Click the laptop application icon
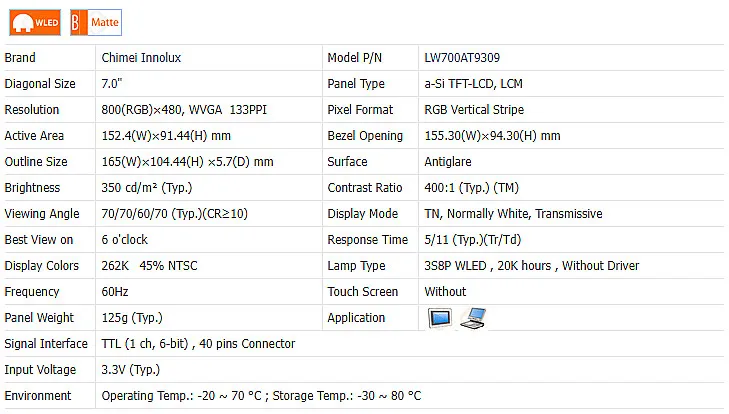The height and width of the screenshot is (414, 729). pos(472,318)
